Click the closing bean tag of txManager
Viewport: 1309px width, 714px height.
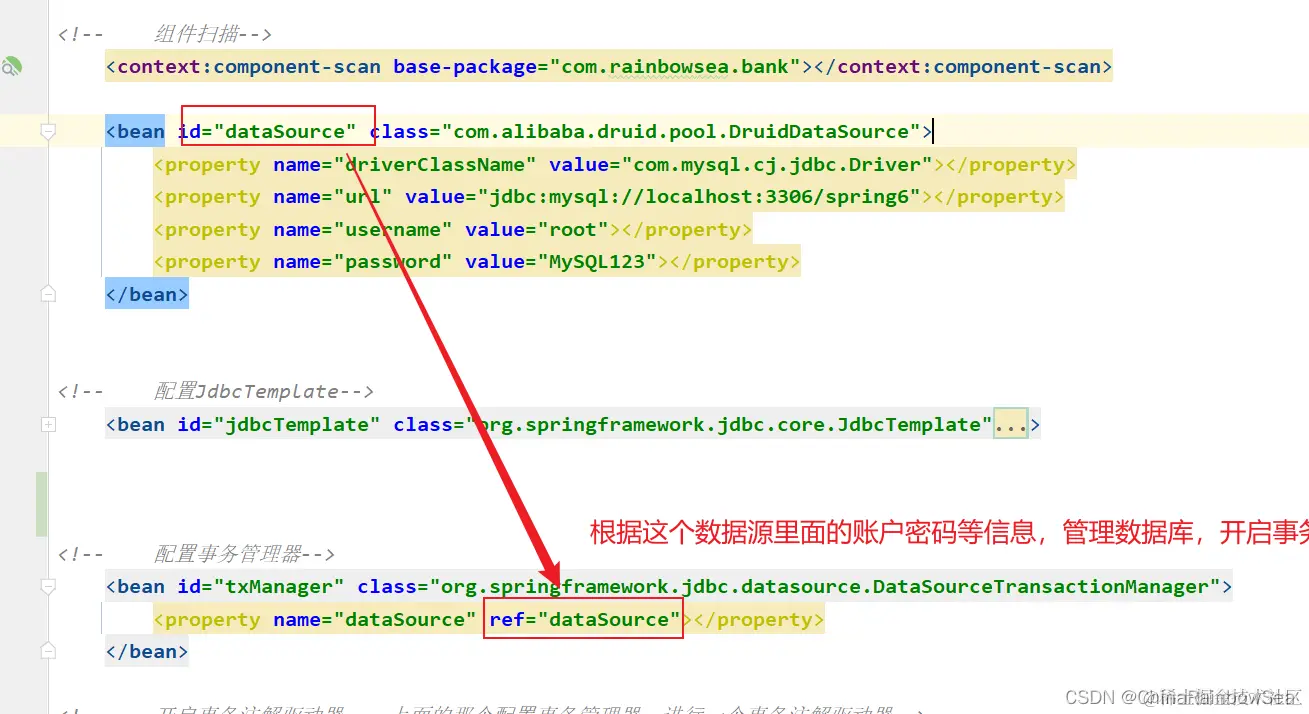[x=147, y=652]
